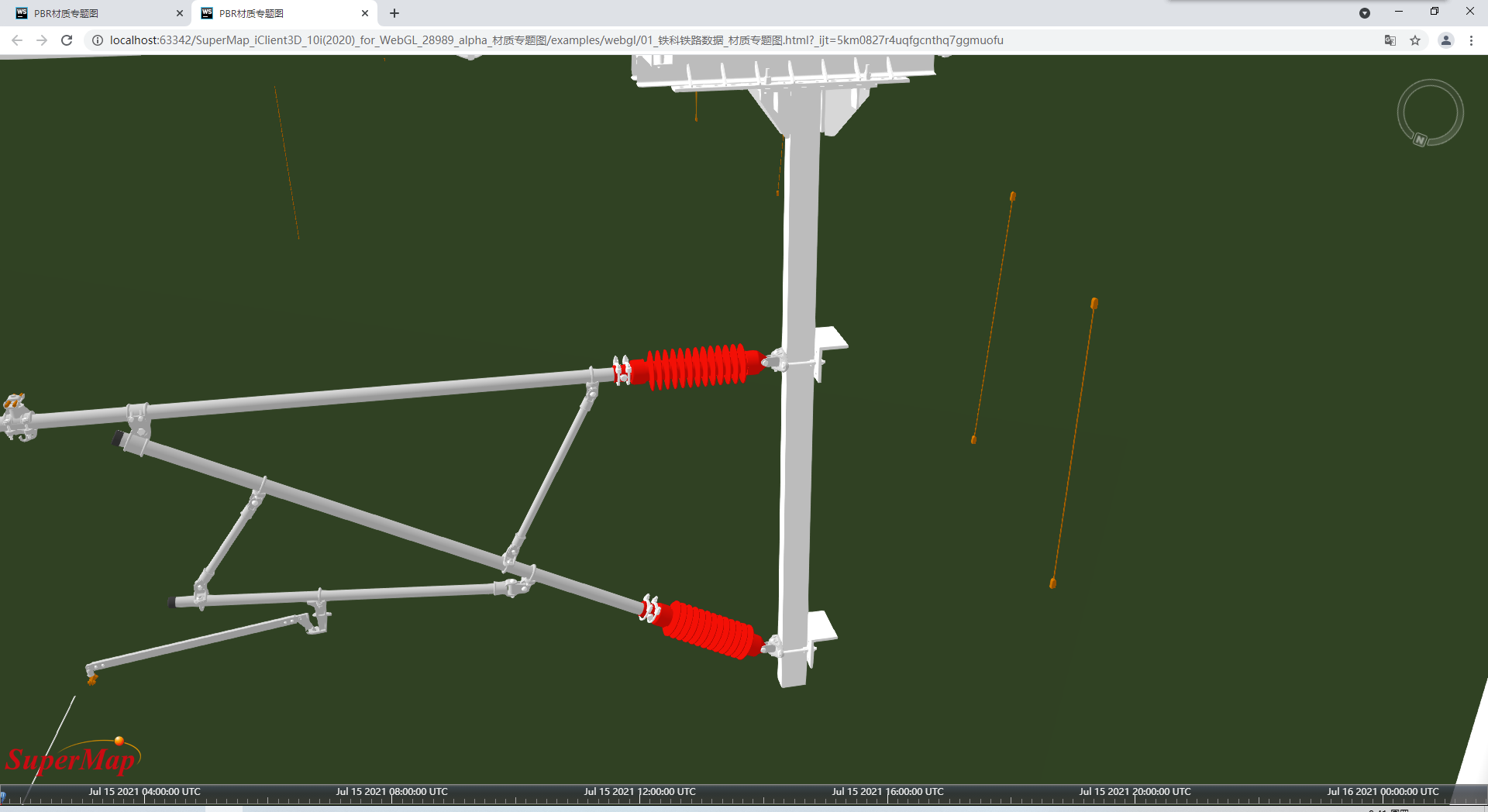Switch to the first PBR材质专题图 tab
Image resolution: width=1488 pixels, height=812 pixels.
(x=93, y=13)
